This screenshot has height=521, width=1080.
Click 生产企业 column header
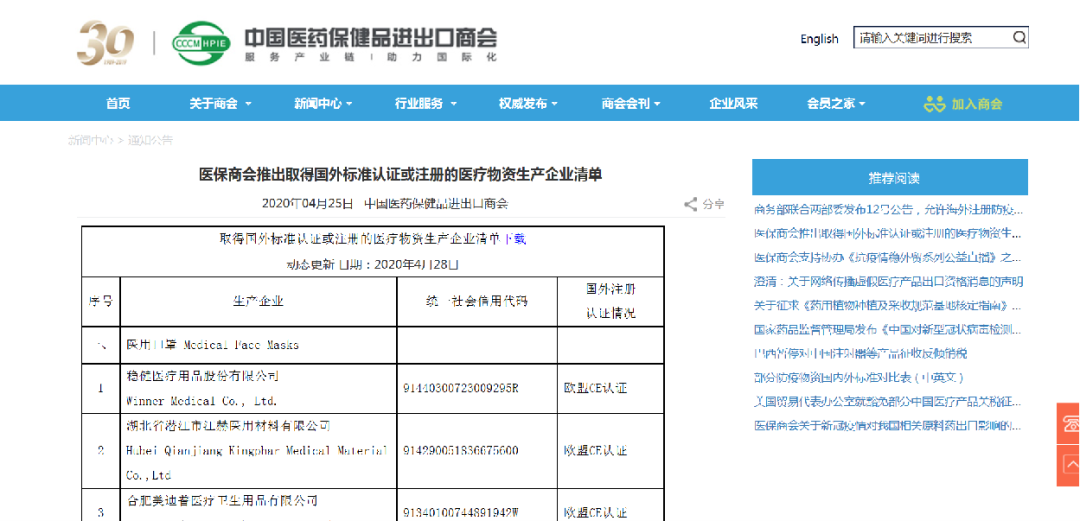[258, 301]
